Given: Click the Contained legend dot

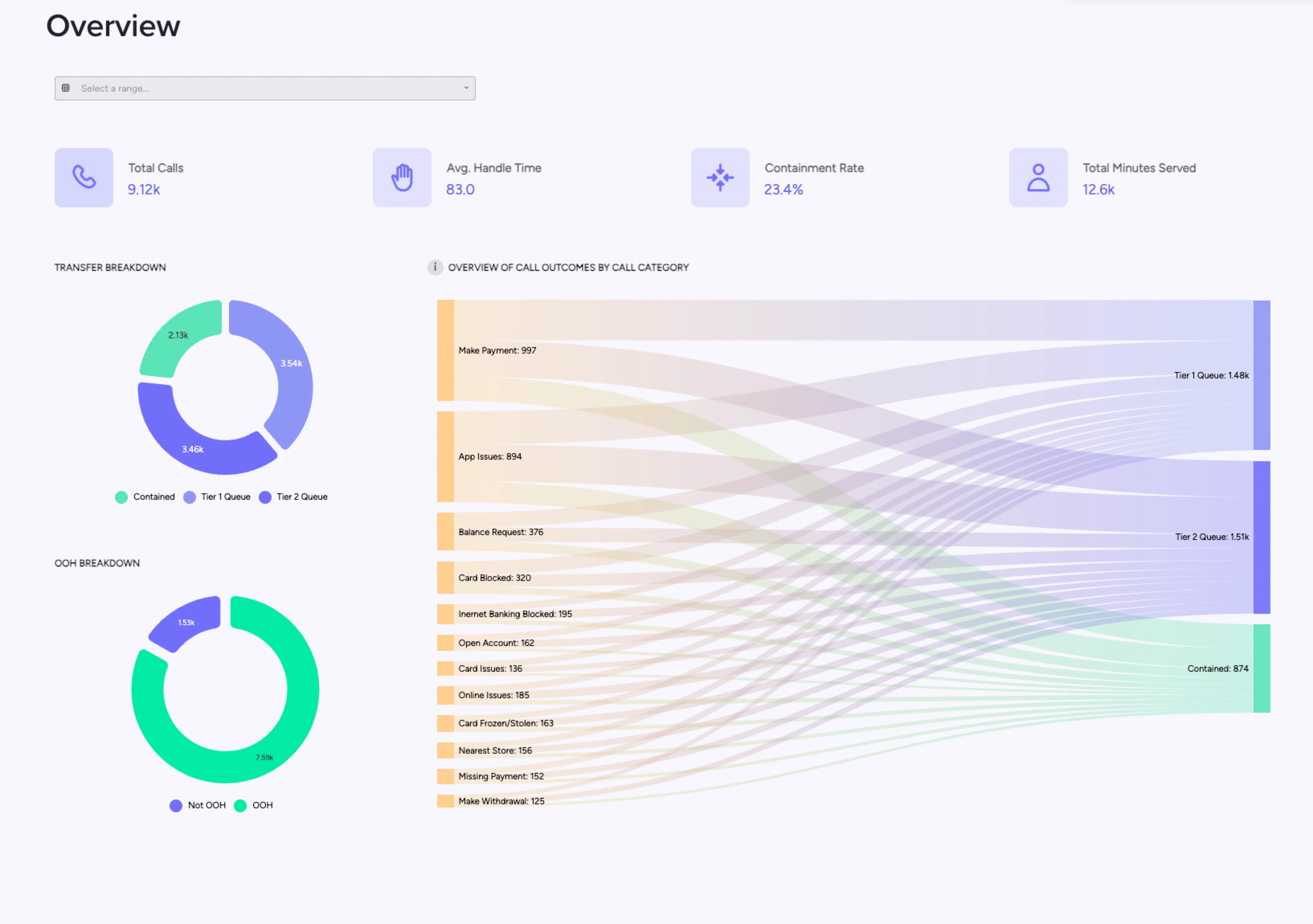Looking at the screenshot, I should point(121,497).
